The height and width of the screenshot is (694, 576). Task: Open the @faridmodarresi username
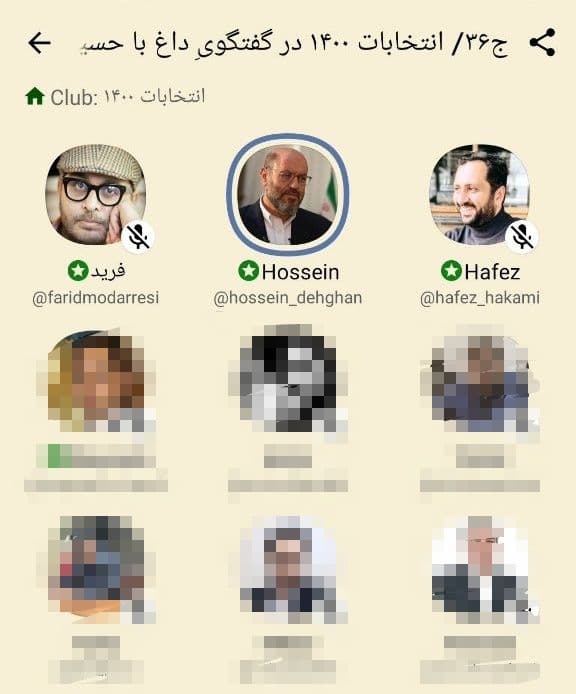coord(96,298)
